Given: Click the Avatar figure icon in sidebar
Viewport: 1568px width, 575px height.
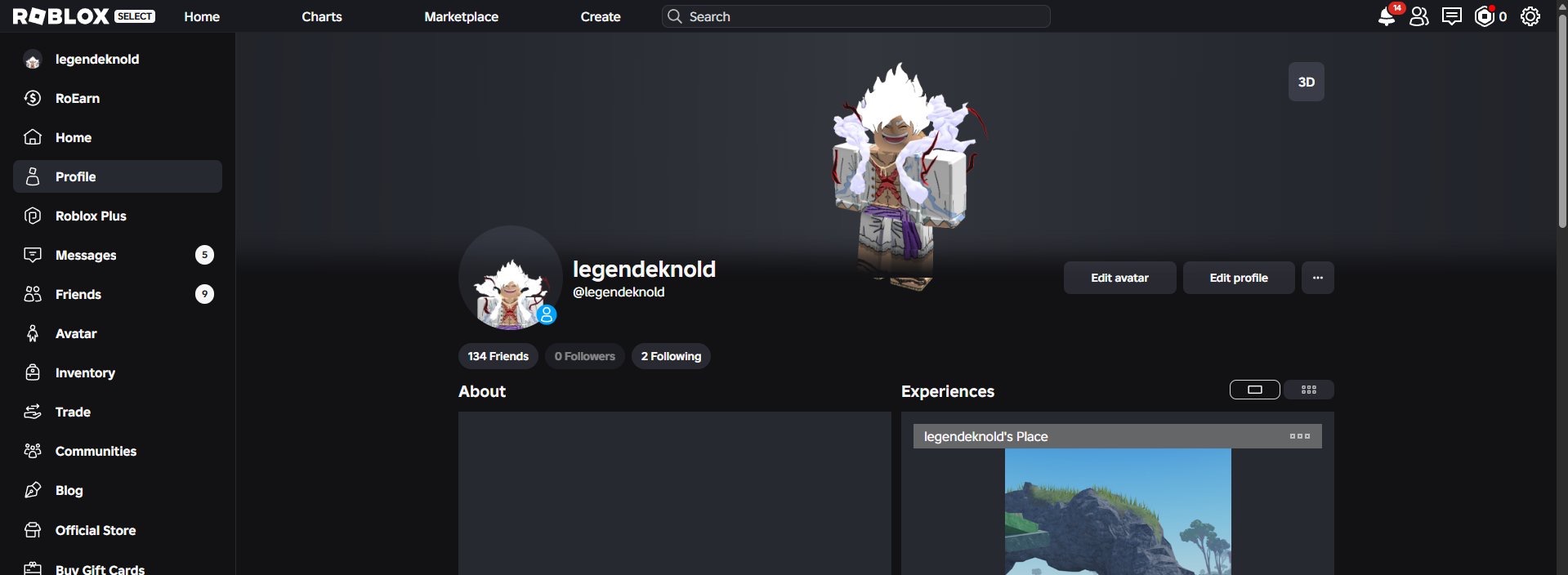Looking at the screenshot, I should click(x=33, y=333).
